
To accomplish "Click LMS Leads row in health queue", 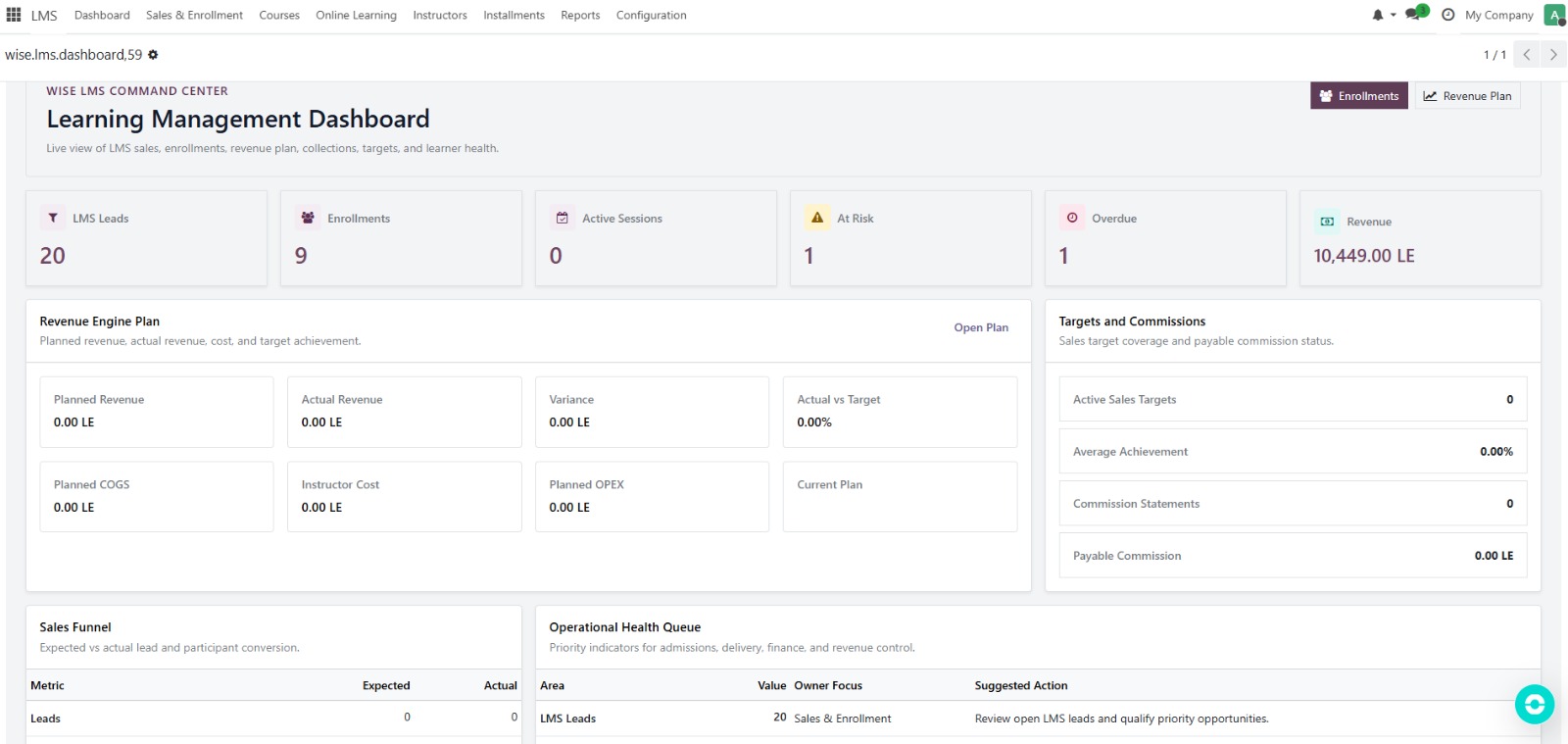I will coord(1038,719).
